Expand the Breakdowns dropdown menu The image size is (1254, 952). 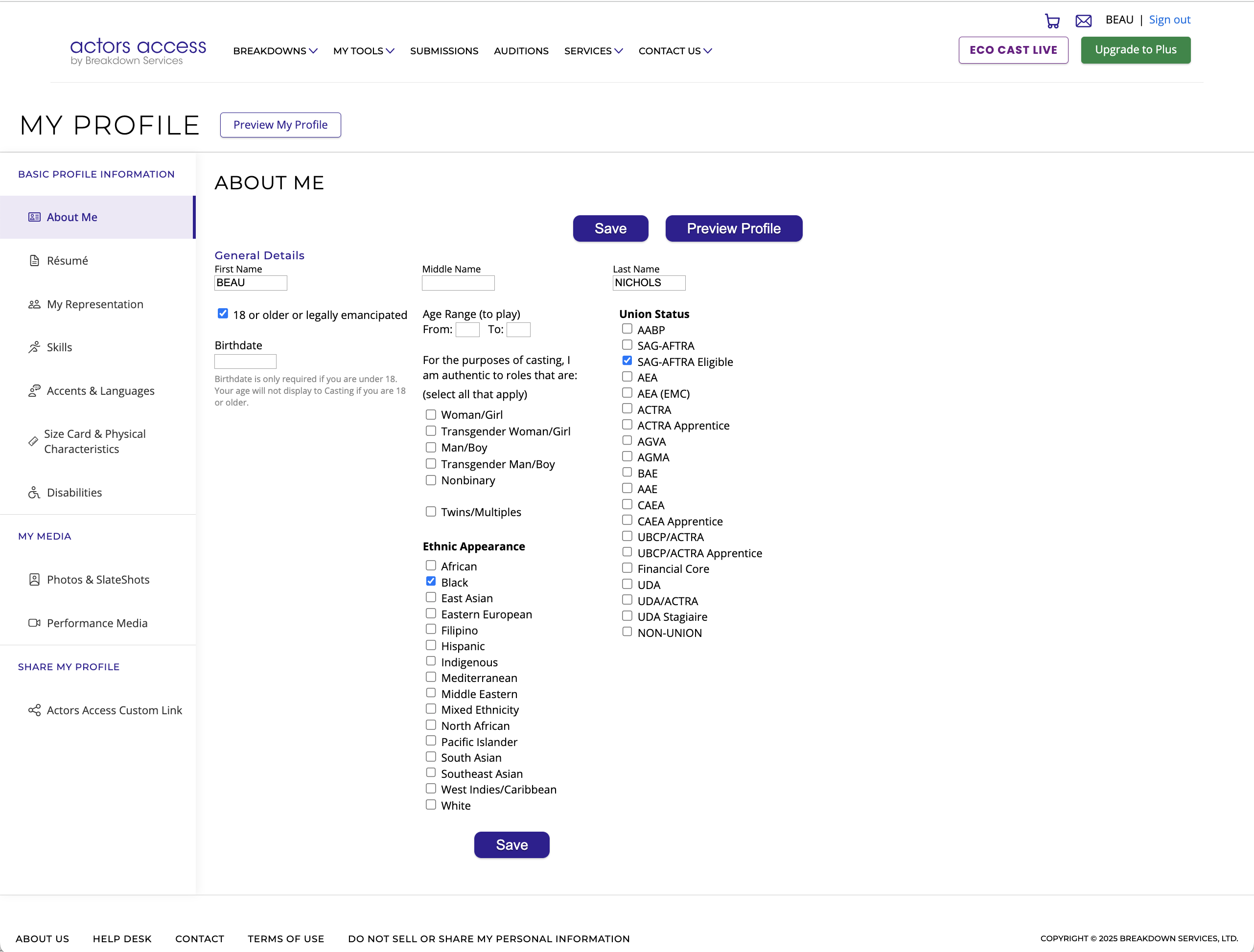tap(275, 51)
